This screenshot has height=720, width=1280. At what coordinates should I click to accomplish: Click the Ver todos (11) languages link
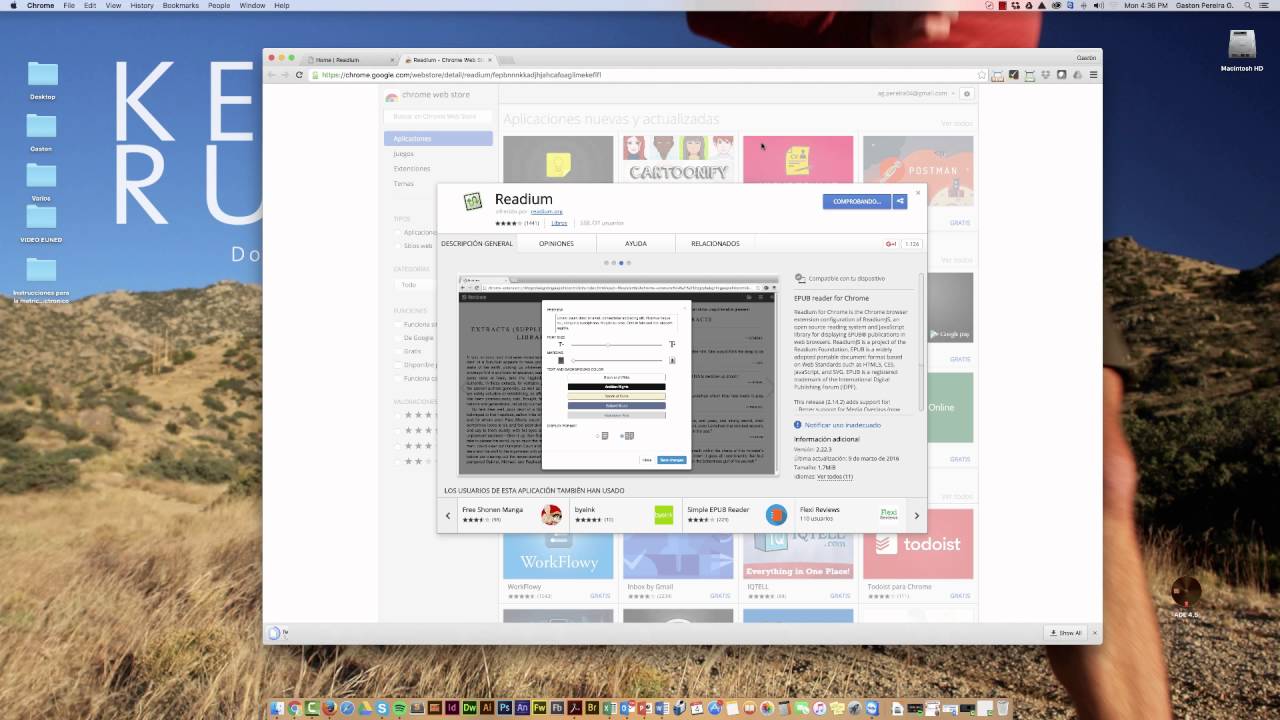pyautogui.click(x=835, y=477)
